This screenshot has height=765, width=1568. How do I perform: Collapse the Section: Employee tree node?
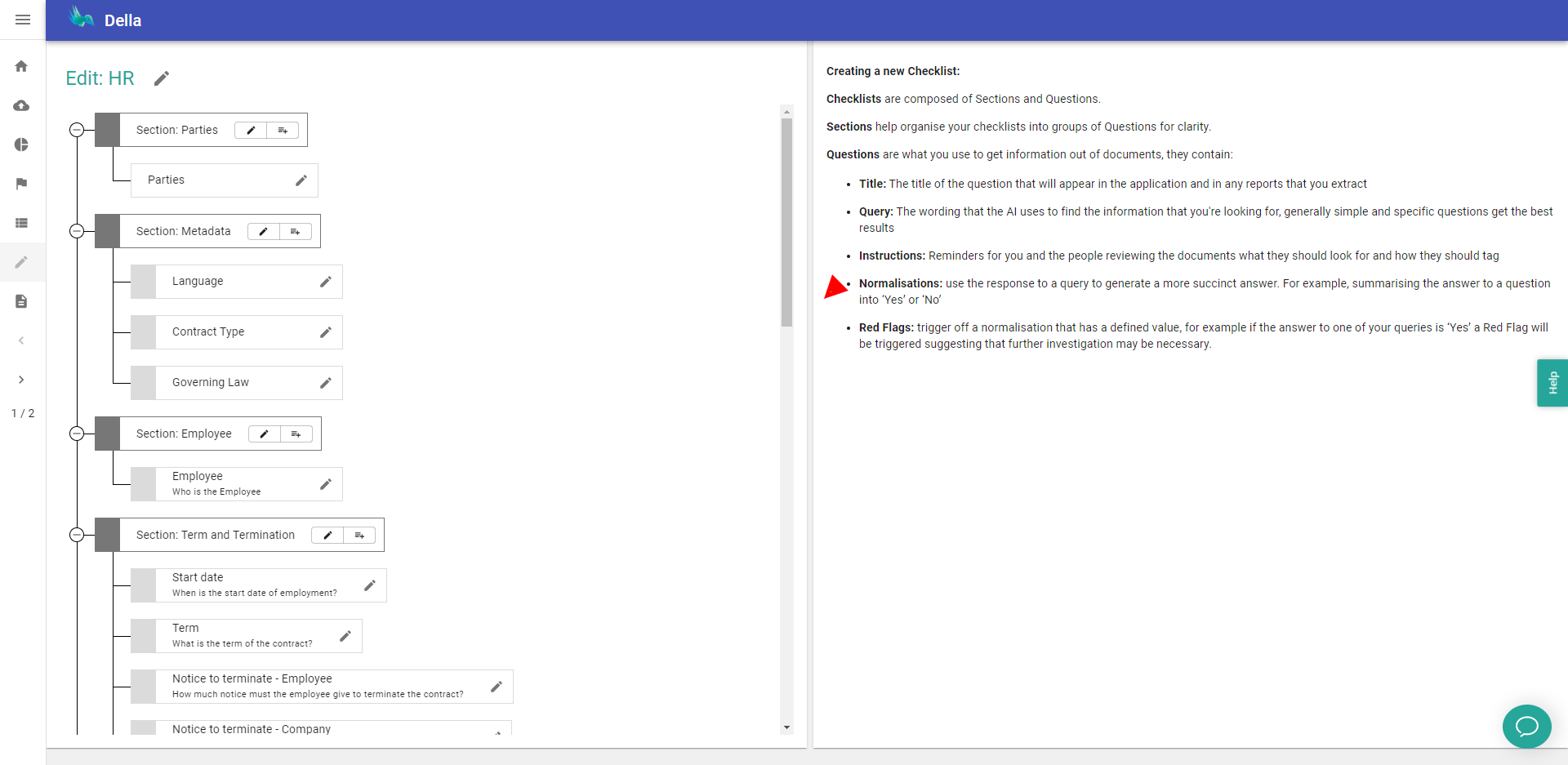(x=77, y=434)
